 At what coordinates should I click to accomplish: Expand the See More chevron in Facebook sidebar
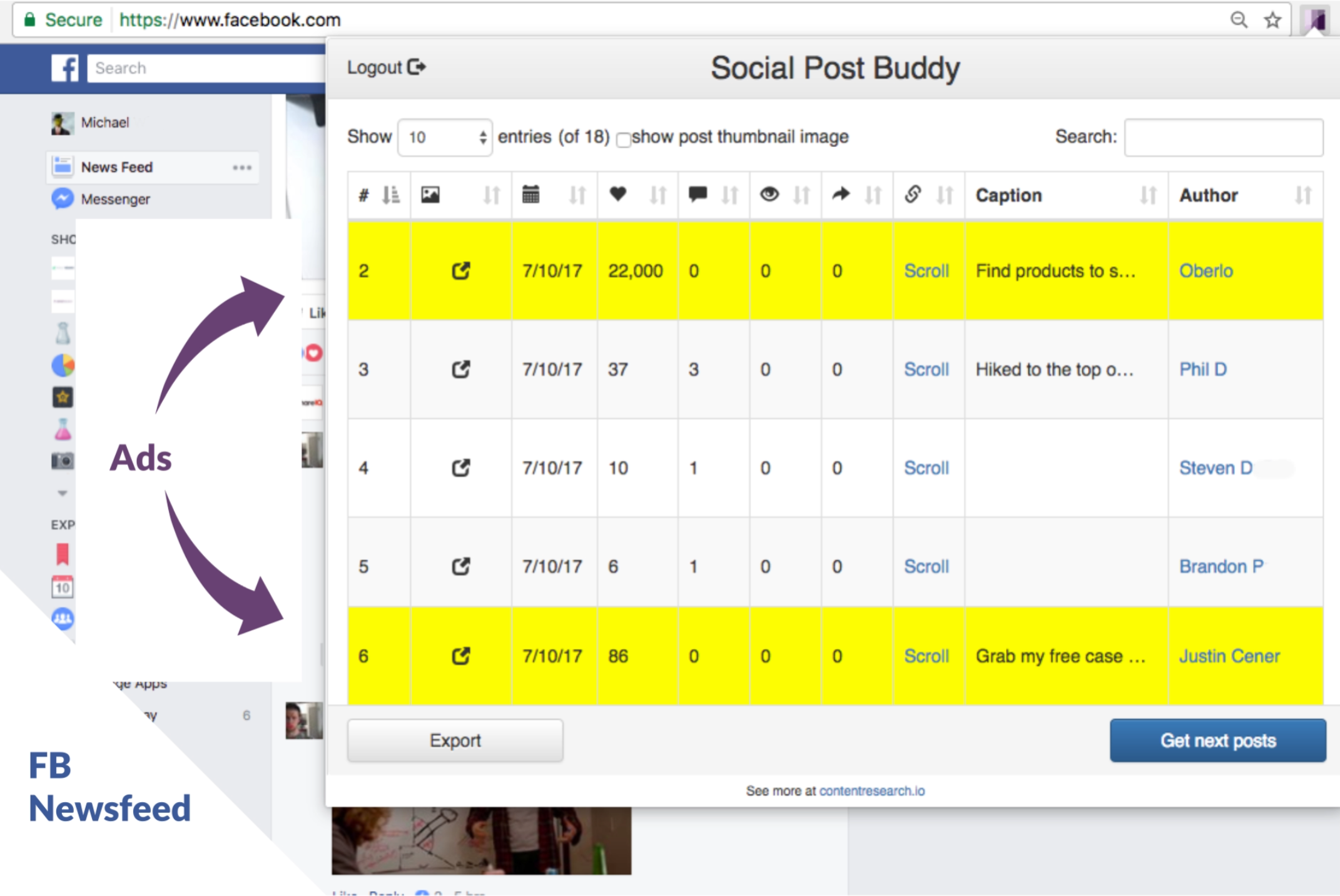coord(62,493)
